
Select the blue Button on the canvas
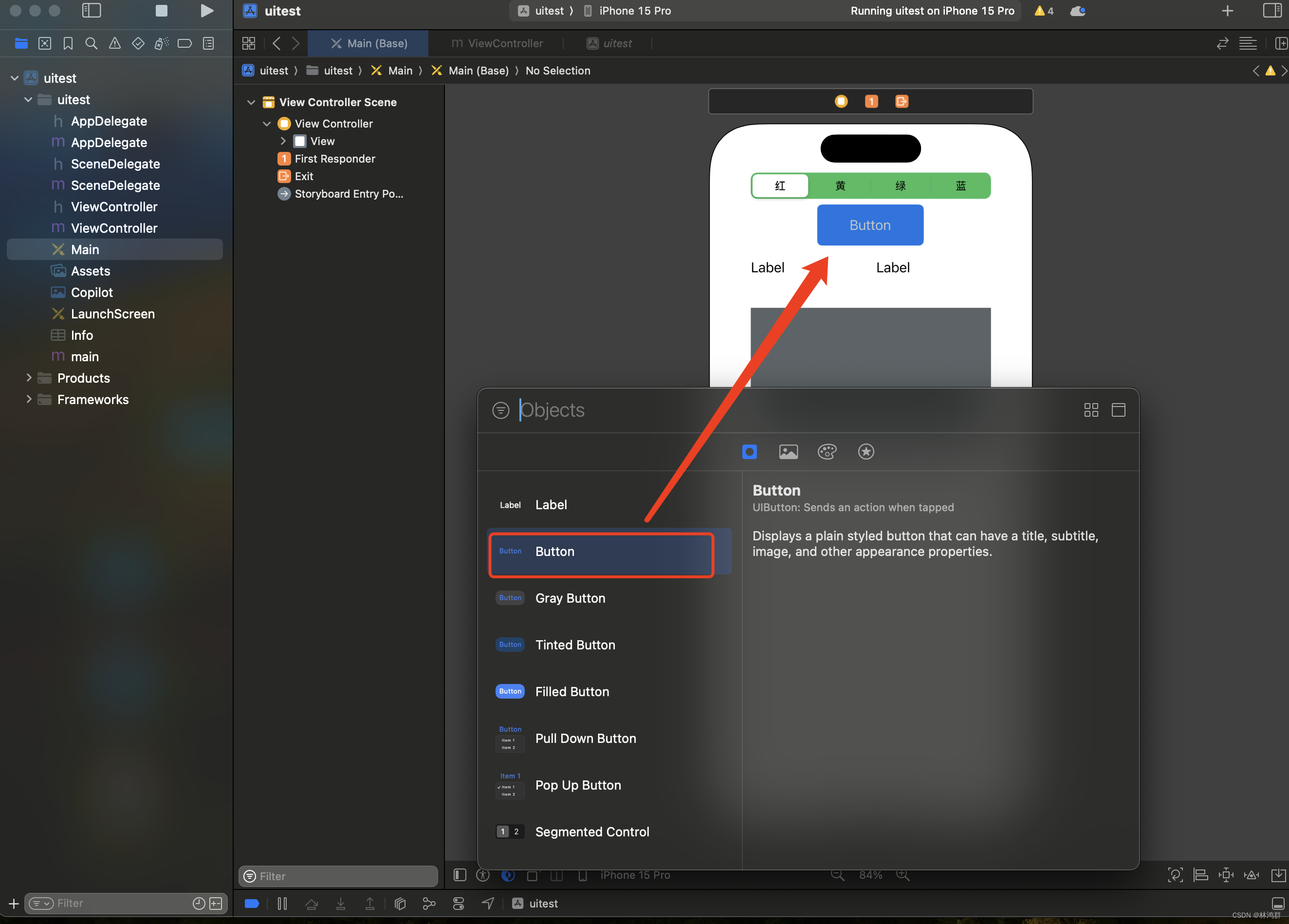(870, 225)
